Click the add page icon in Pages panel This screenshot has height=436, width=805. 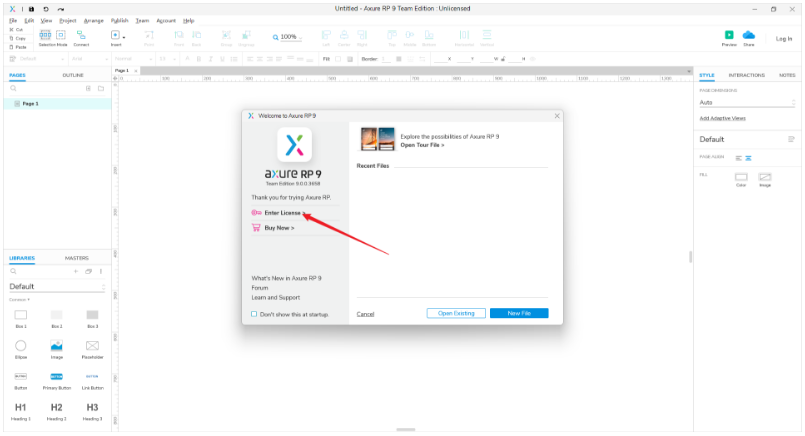pos(88,88)
